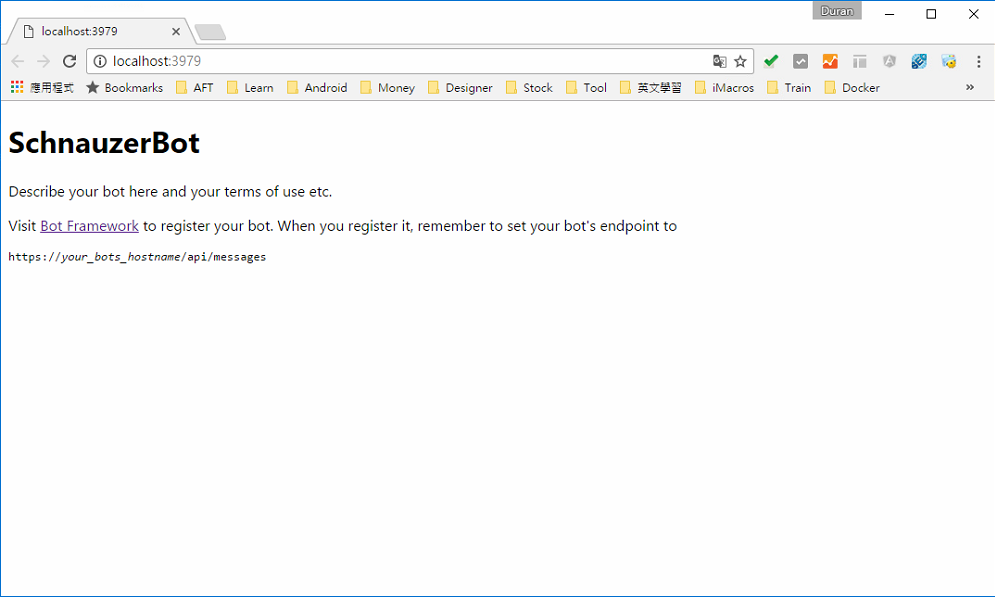Open a new tab
995x597 pixels.
pyautogui.click(x=210, y=32)
